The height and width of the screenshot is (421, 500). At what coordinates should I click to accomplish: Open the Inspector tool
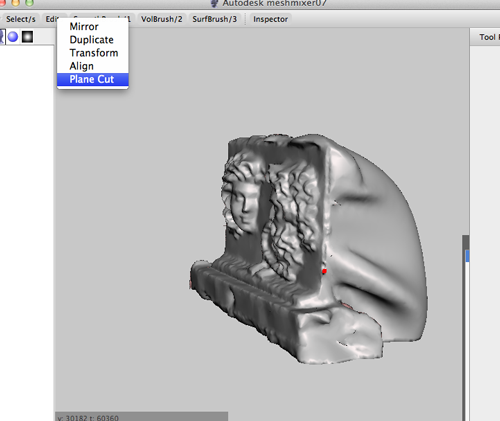(x=270, y=19)
